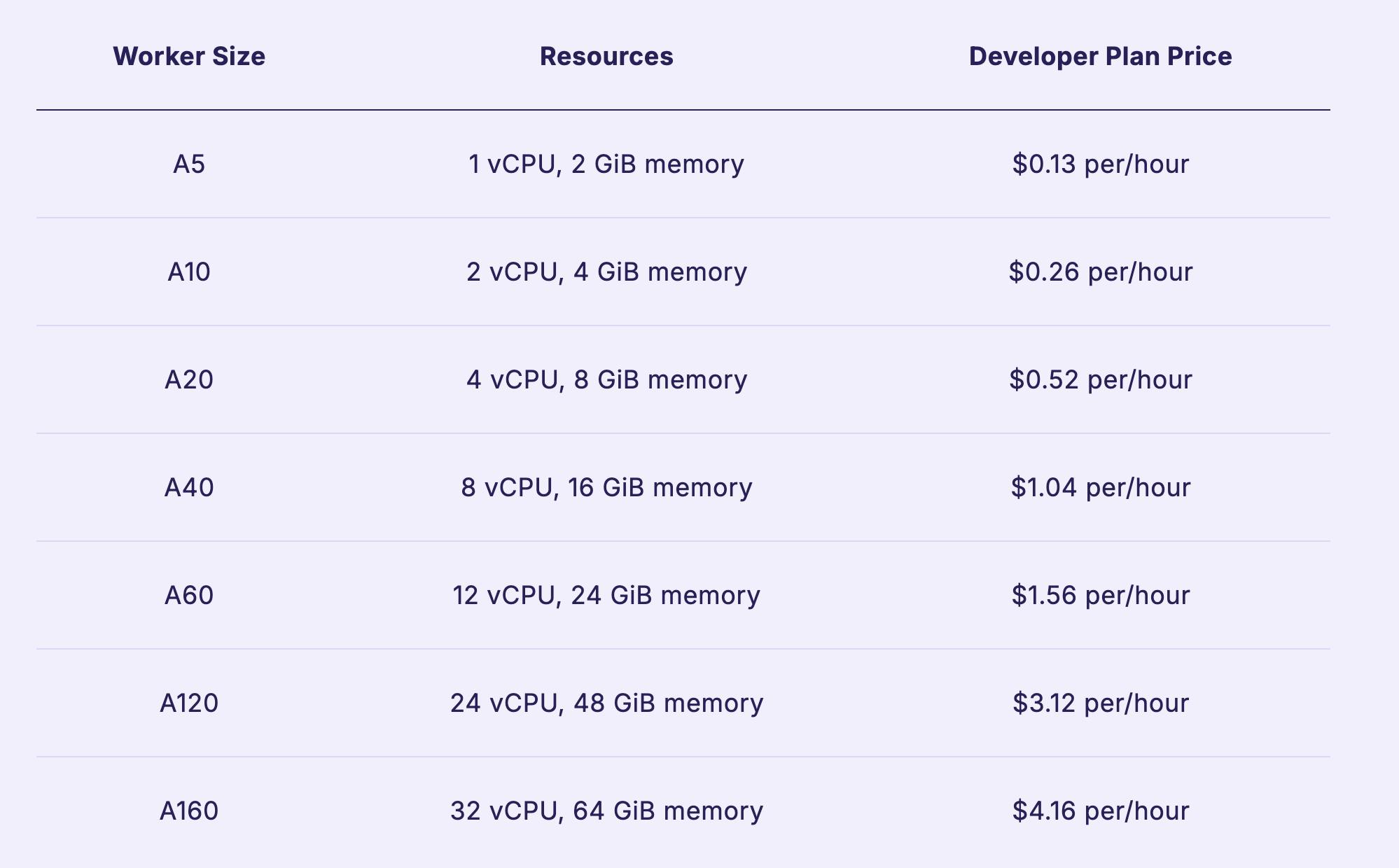Select the A20 worker size cell
The height and width of the screenshot is (868, 1399).
click(x=189, y=380)
